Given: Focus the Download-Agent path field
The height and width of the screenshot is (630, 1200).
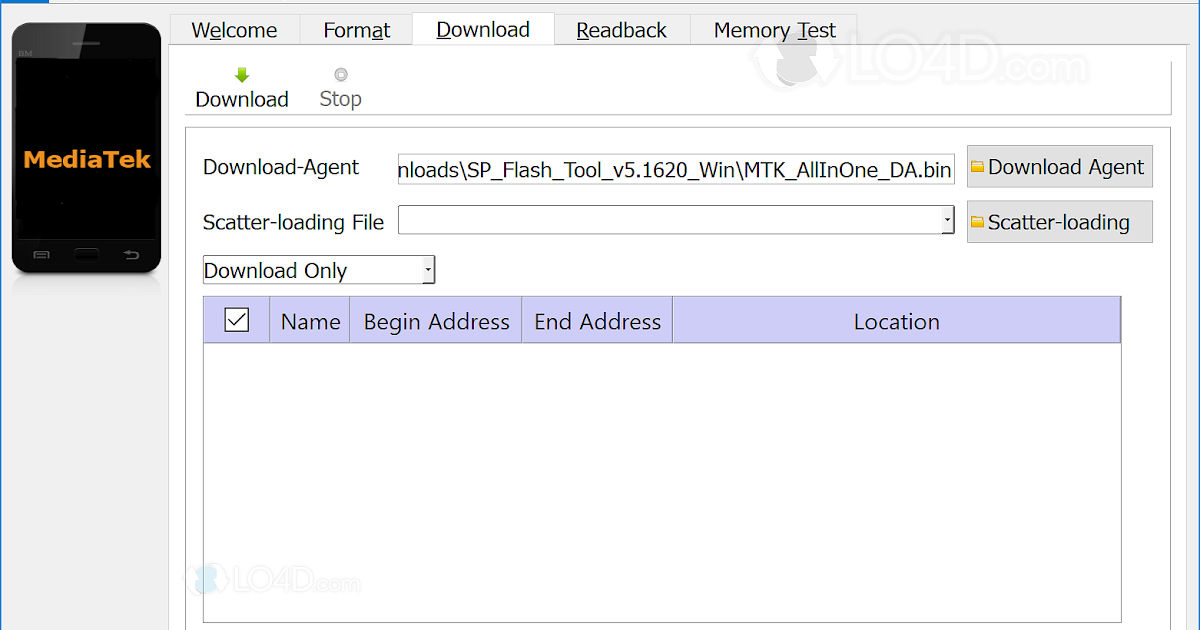Looking at the screenshot, I should 676,169.
